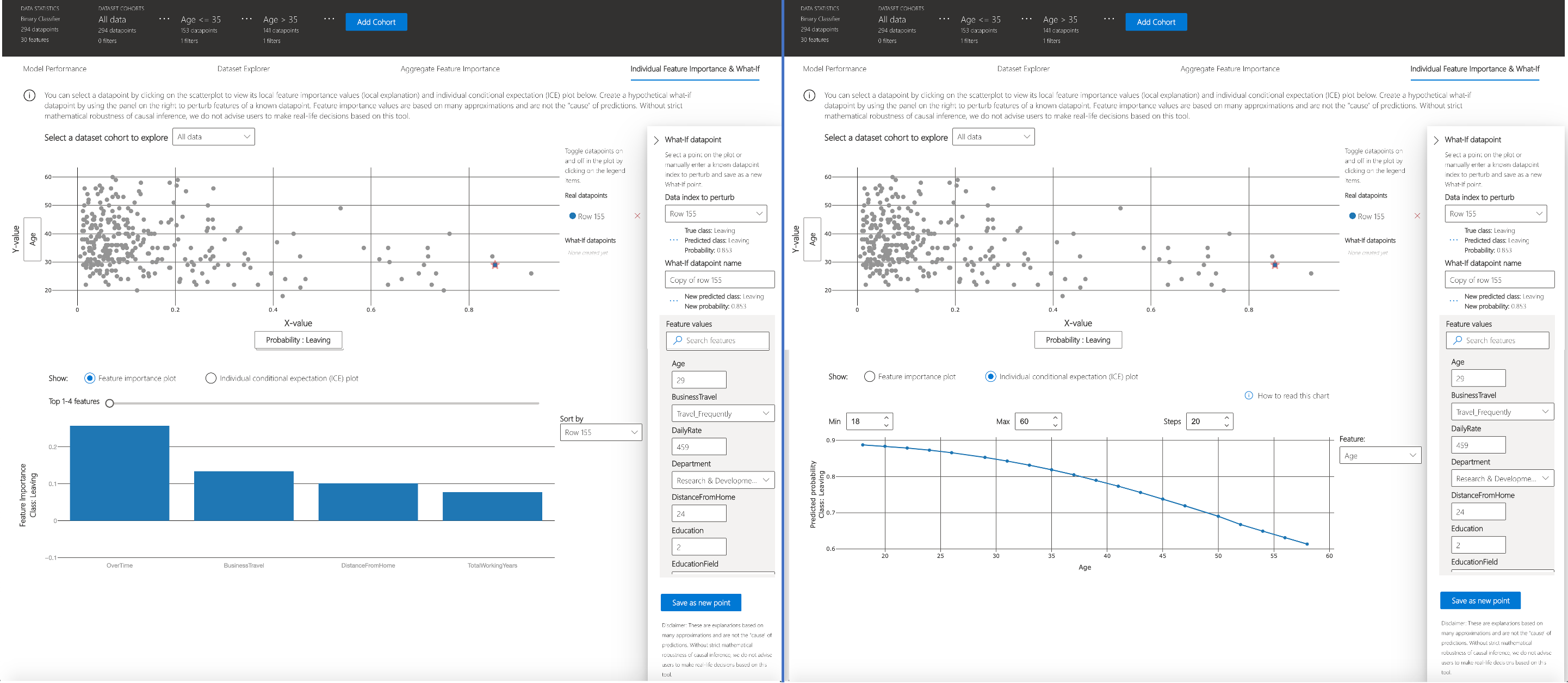Click search icon in left 'Search features' box
This screenshot has width=1568, height=683.
pyautogui.click(x=678, y=340)
